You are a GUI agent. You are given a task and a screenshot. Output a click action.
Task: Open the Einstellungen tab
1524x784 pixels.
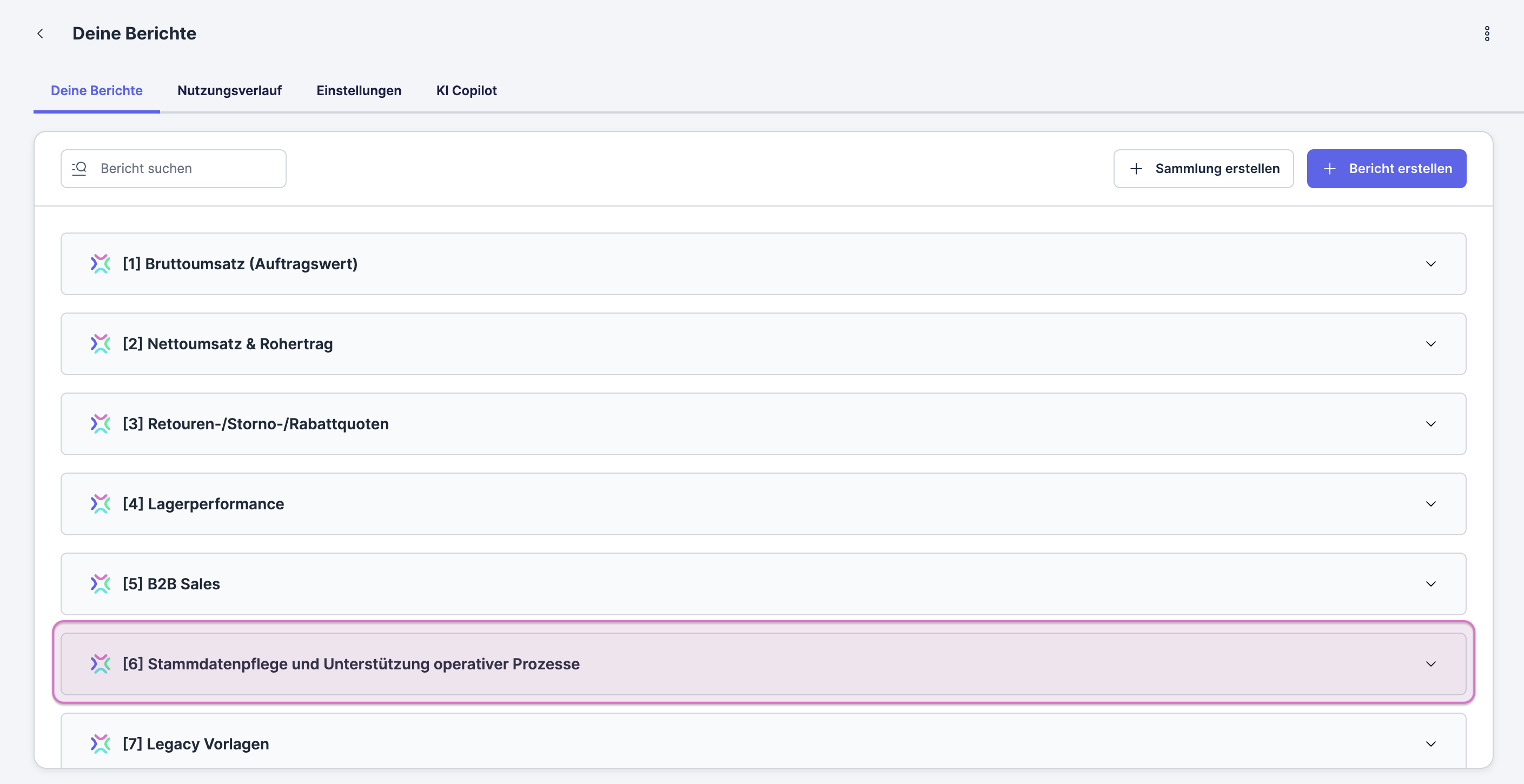(x=359, y=90)
